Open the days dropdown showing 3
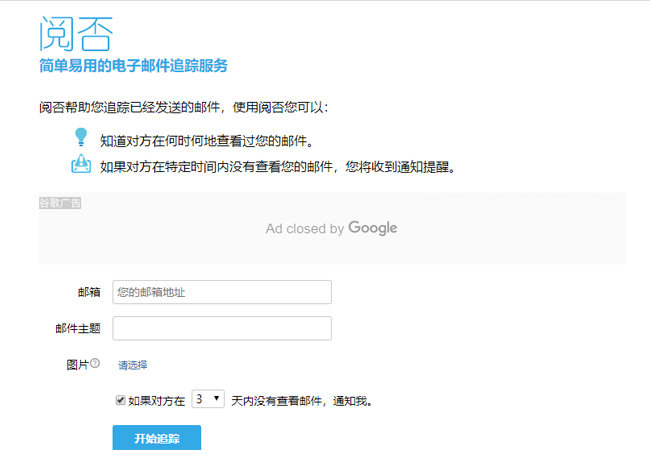Screen dimensions: 650x464 click(207, 399)
